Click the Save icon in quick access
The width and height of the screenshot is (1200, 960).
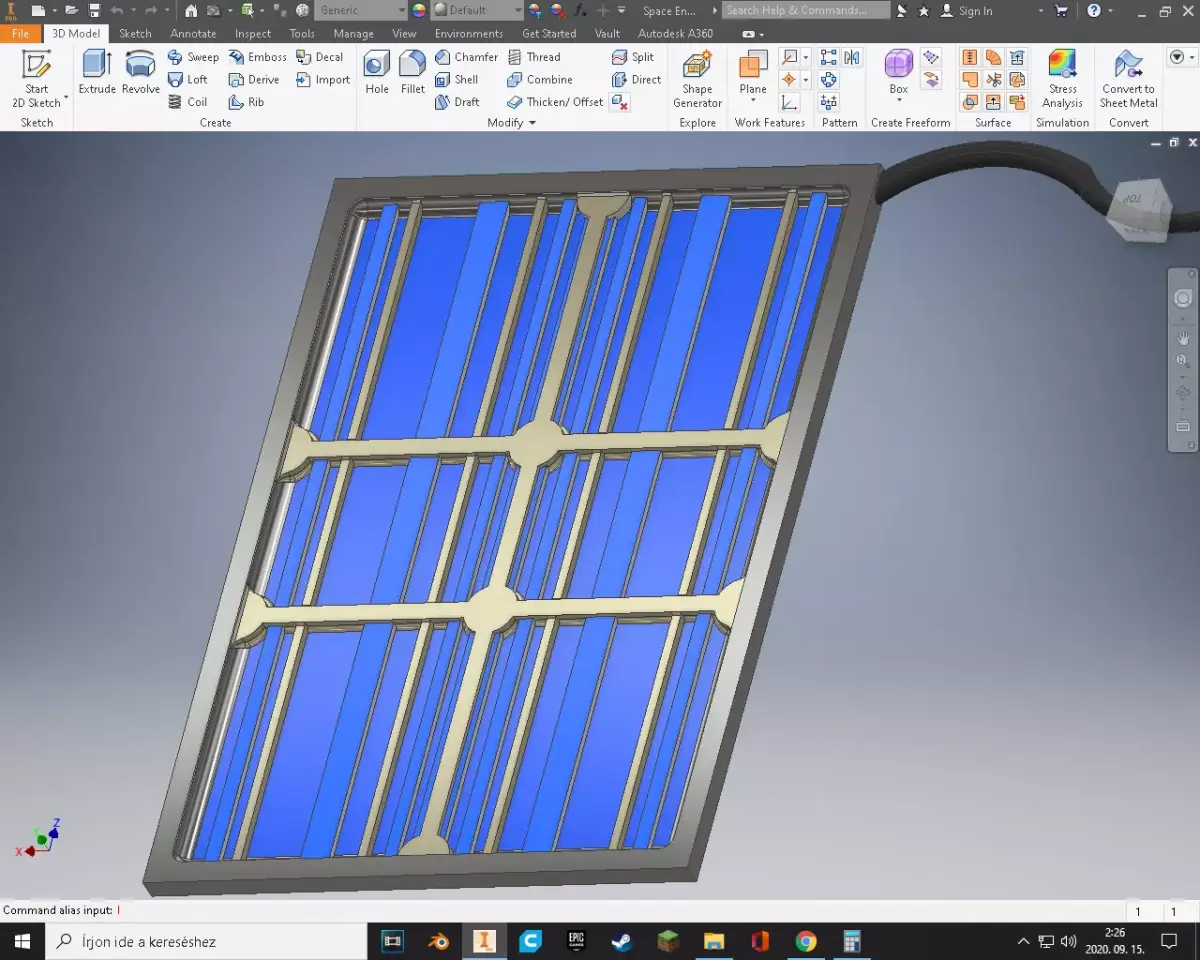click(94, 10)
